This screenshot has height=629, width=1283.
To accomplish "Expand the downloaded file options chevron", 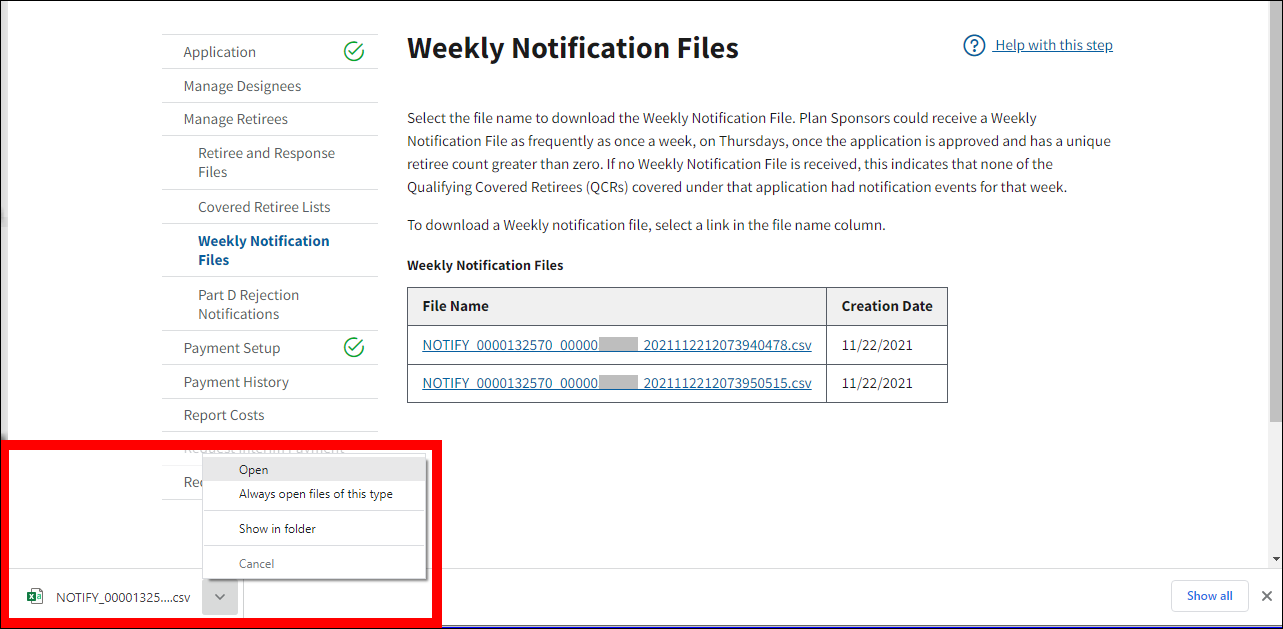I will point(220,597).
